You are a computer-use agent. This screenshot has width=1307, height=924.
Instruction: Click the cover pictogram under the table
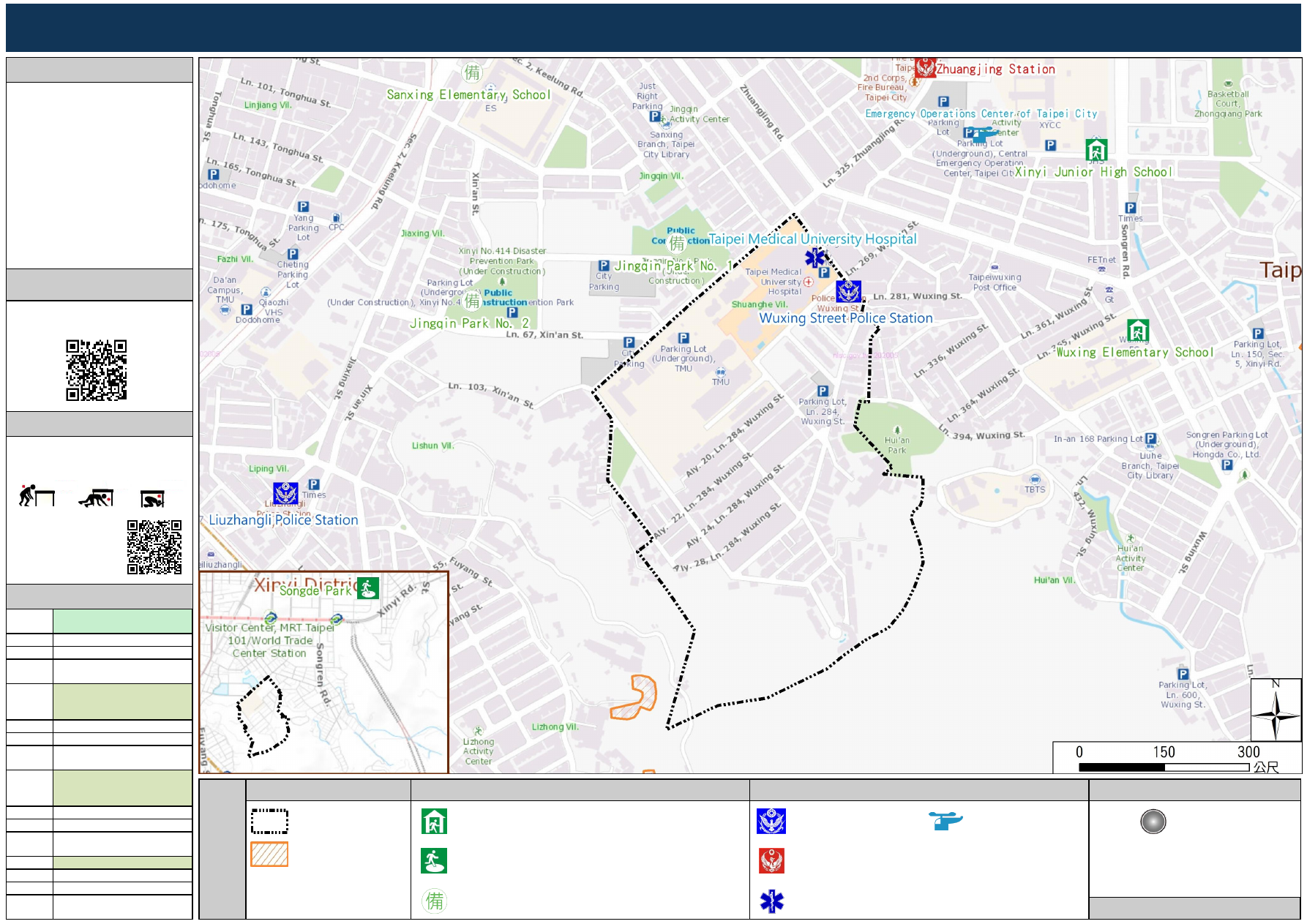[x=96, y=497]
